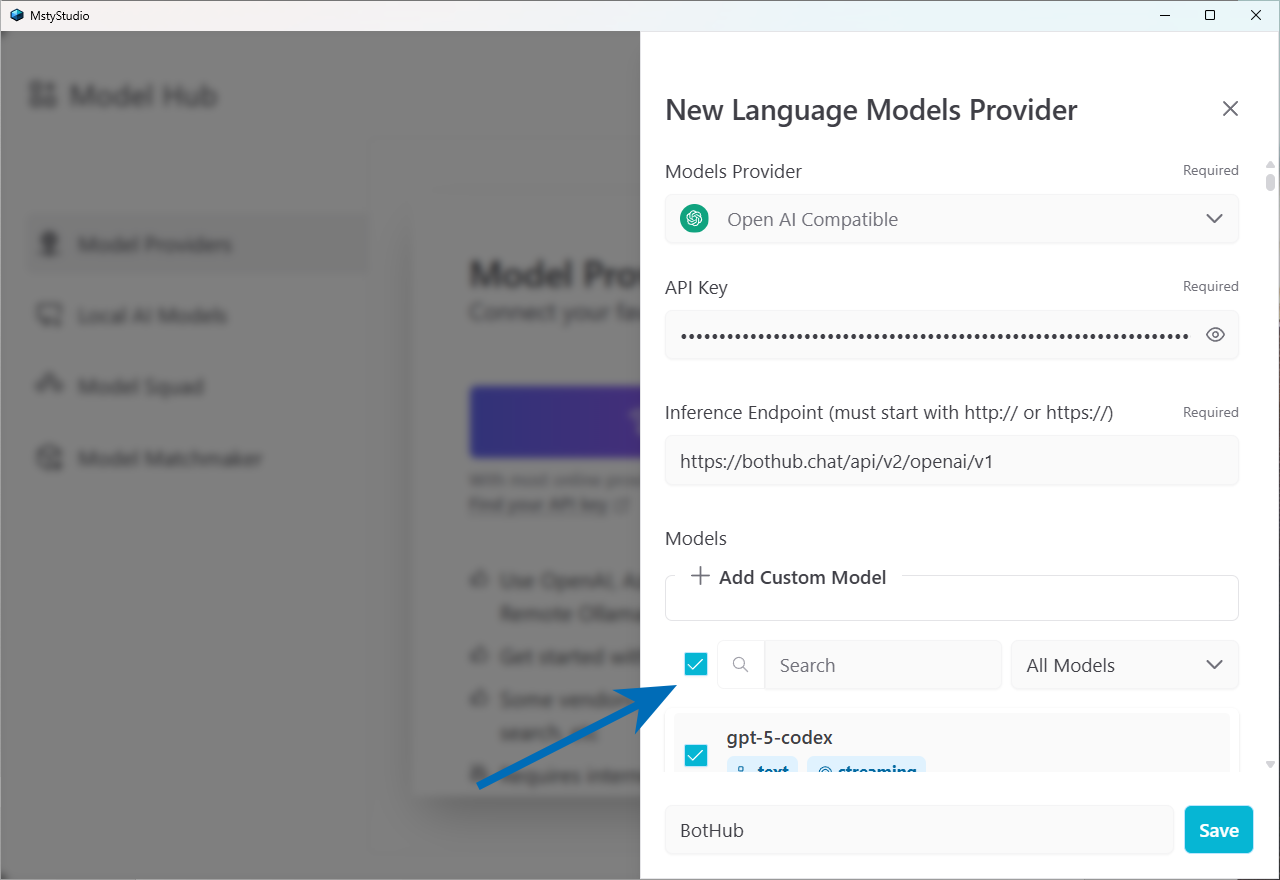This screenshot has height=880, width=1280.
Task: Click the Add Custom Model field
Action: pyautogui.click(x=951, y=602)
